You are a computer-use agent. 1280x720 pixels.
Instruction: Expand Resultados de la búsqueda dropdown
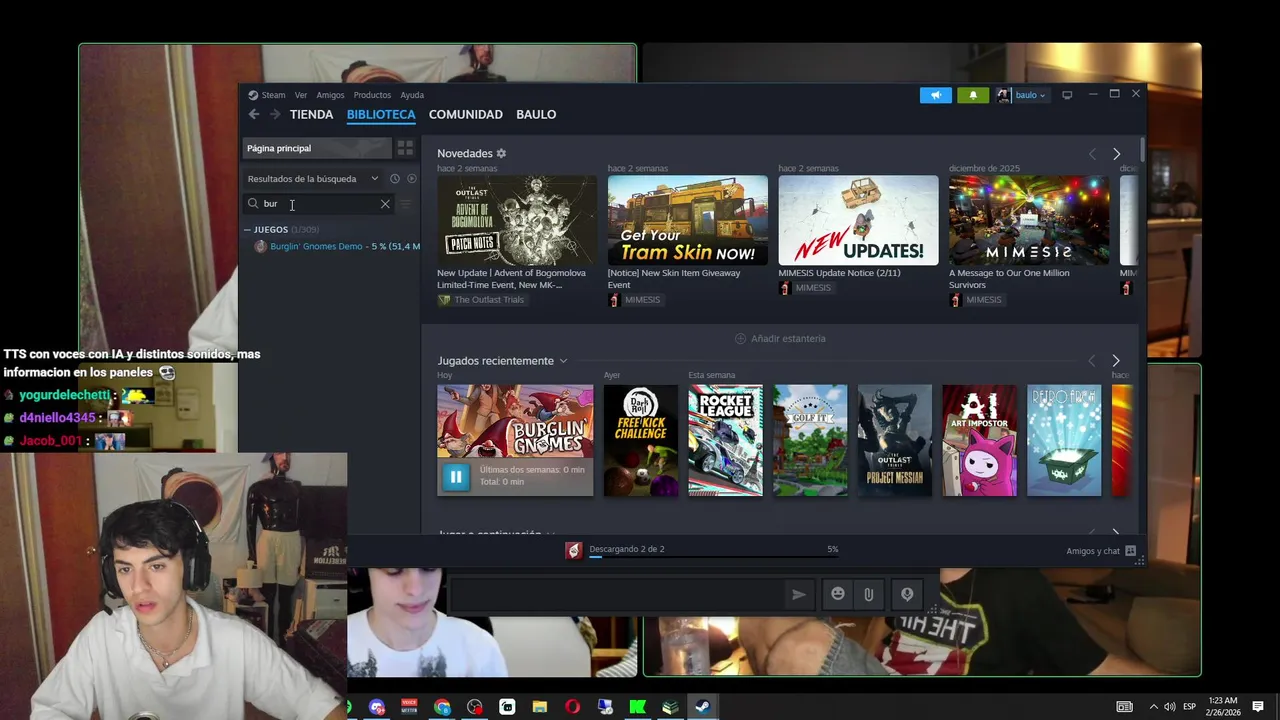[313, 179]
